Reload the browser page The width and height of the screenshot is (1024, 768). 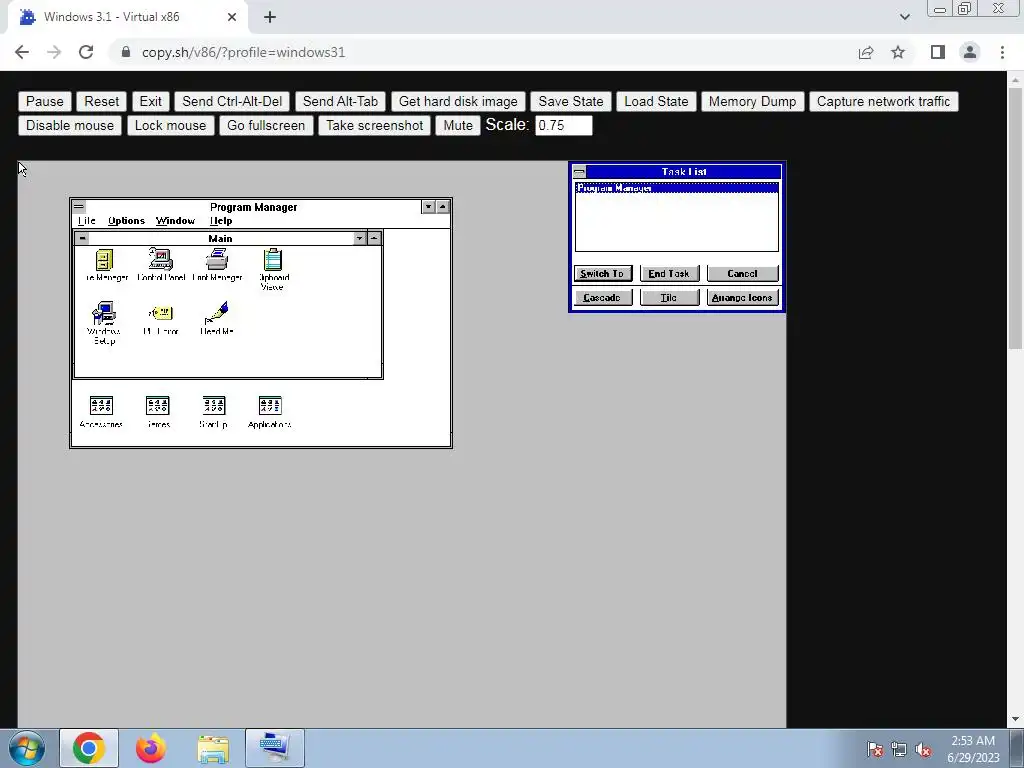[86, 52]
